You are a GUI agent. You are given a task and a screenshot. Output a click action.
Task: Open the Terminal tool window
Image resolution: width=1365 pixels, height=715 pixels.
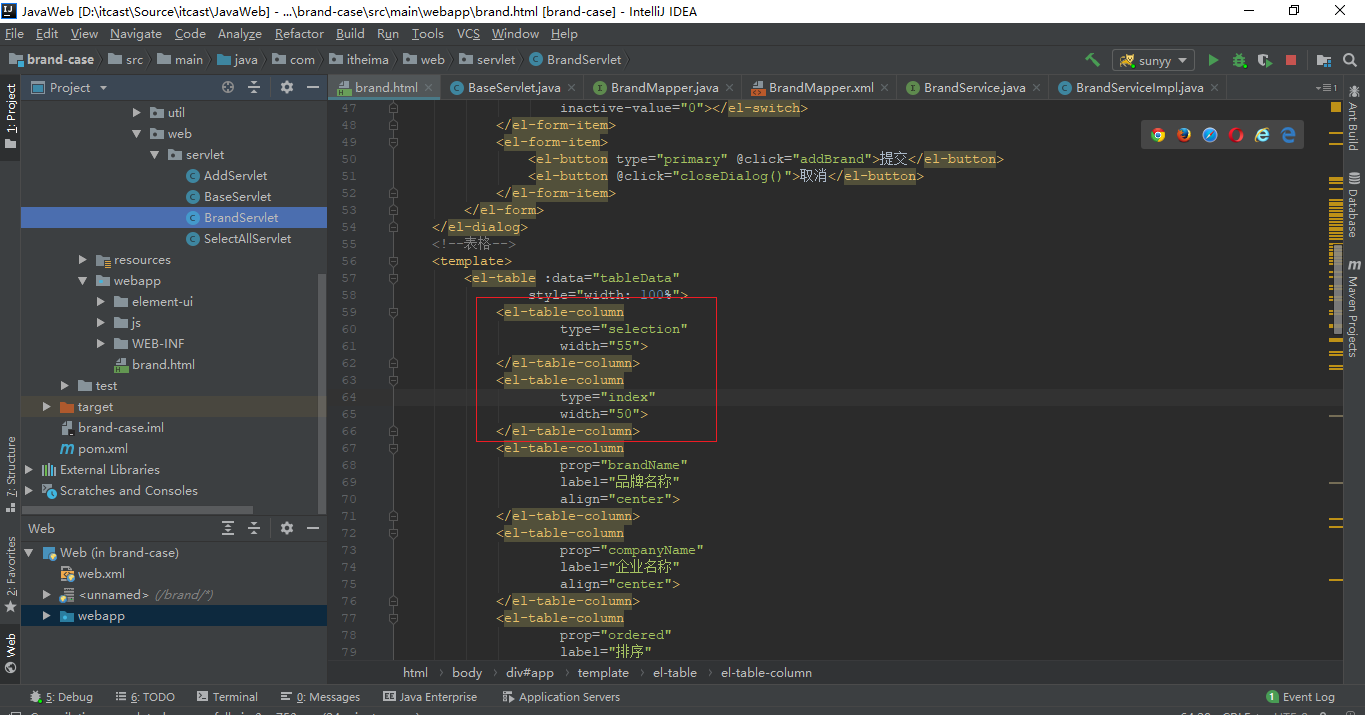click(227, 697)
